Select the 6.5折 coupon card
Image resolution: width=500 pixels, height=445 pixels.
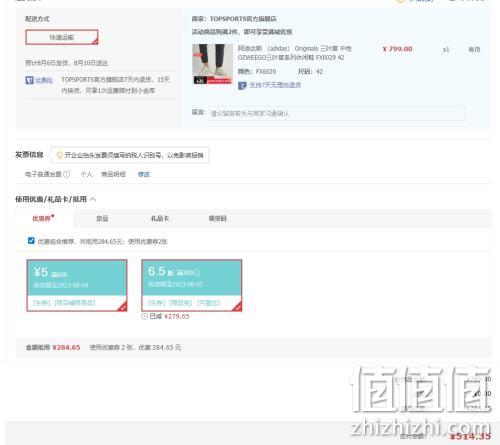tap(192, 285)
